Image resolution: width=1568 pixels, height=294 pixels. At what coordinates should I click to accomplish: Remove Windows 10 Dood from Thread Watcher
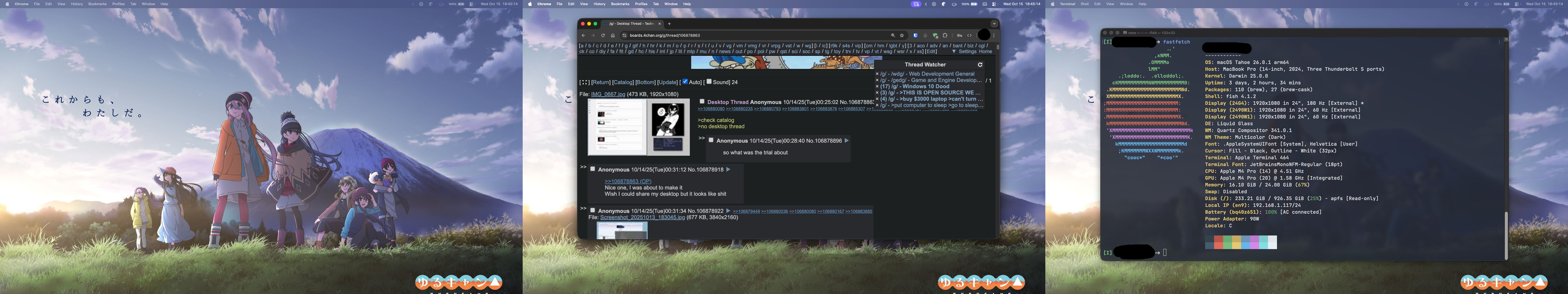[877, 87]
